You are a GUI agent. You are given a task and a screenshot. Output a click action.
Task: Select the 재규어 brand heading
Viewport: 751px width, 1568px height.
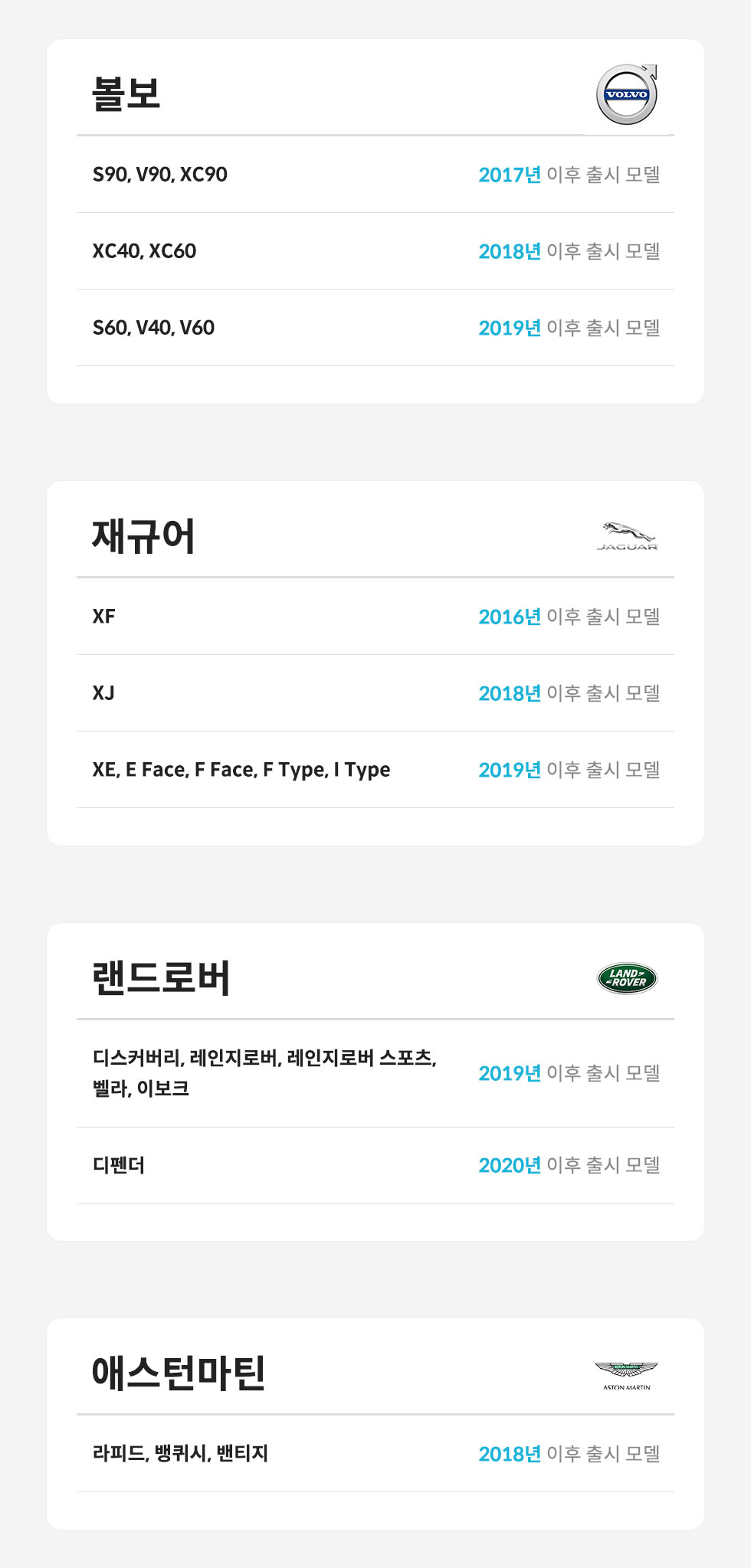(x=143, y=536)
